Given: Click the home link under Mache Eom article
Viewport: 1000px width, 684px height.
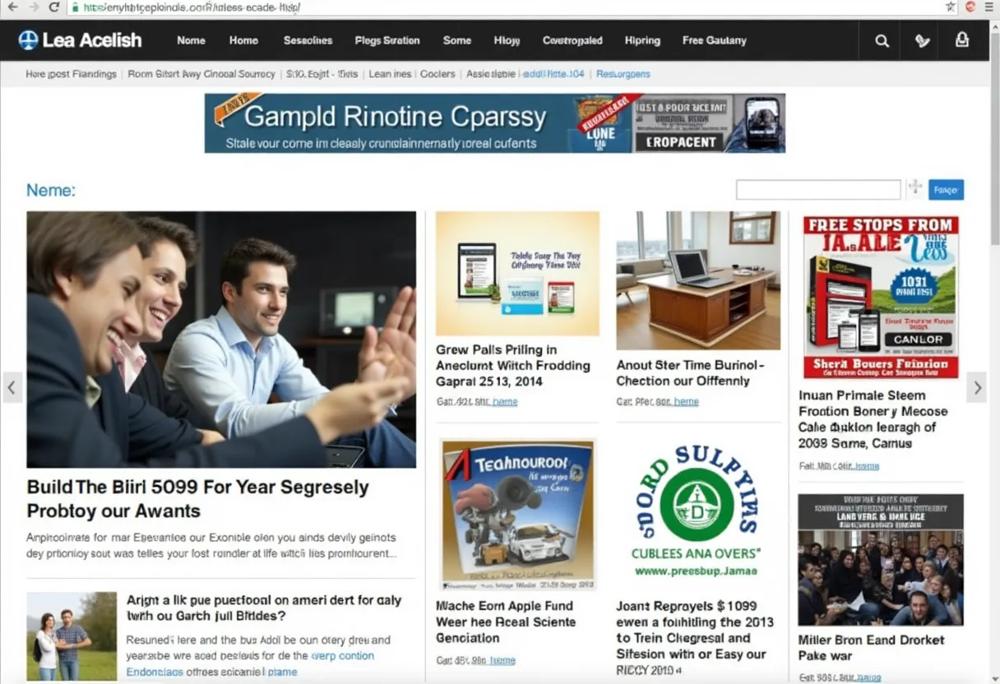Looking at the screenshot, I should (503, 660).
